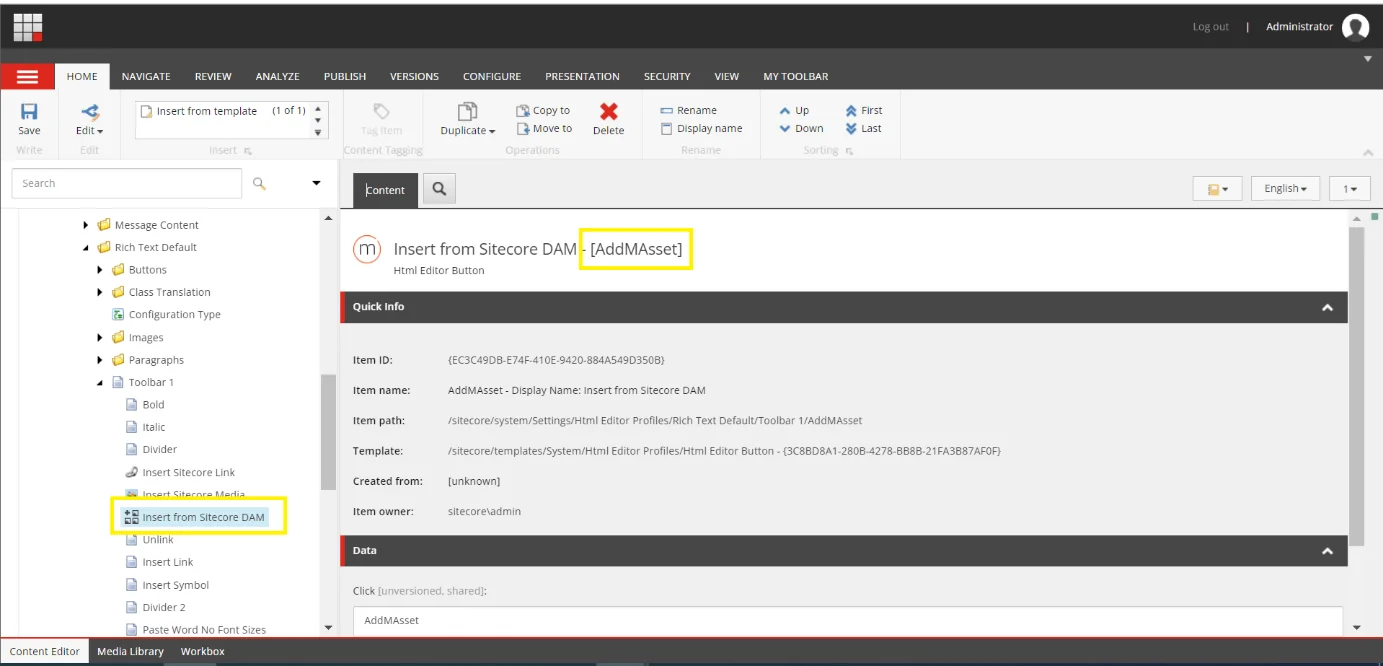The image size is (1383, 666).
Task: Open the PUBLISH ribbon tab
Action: click(345, 76)
